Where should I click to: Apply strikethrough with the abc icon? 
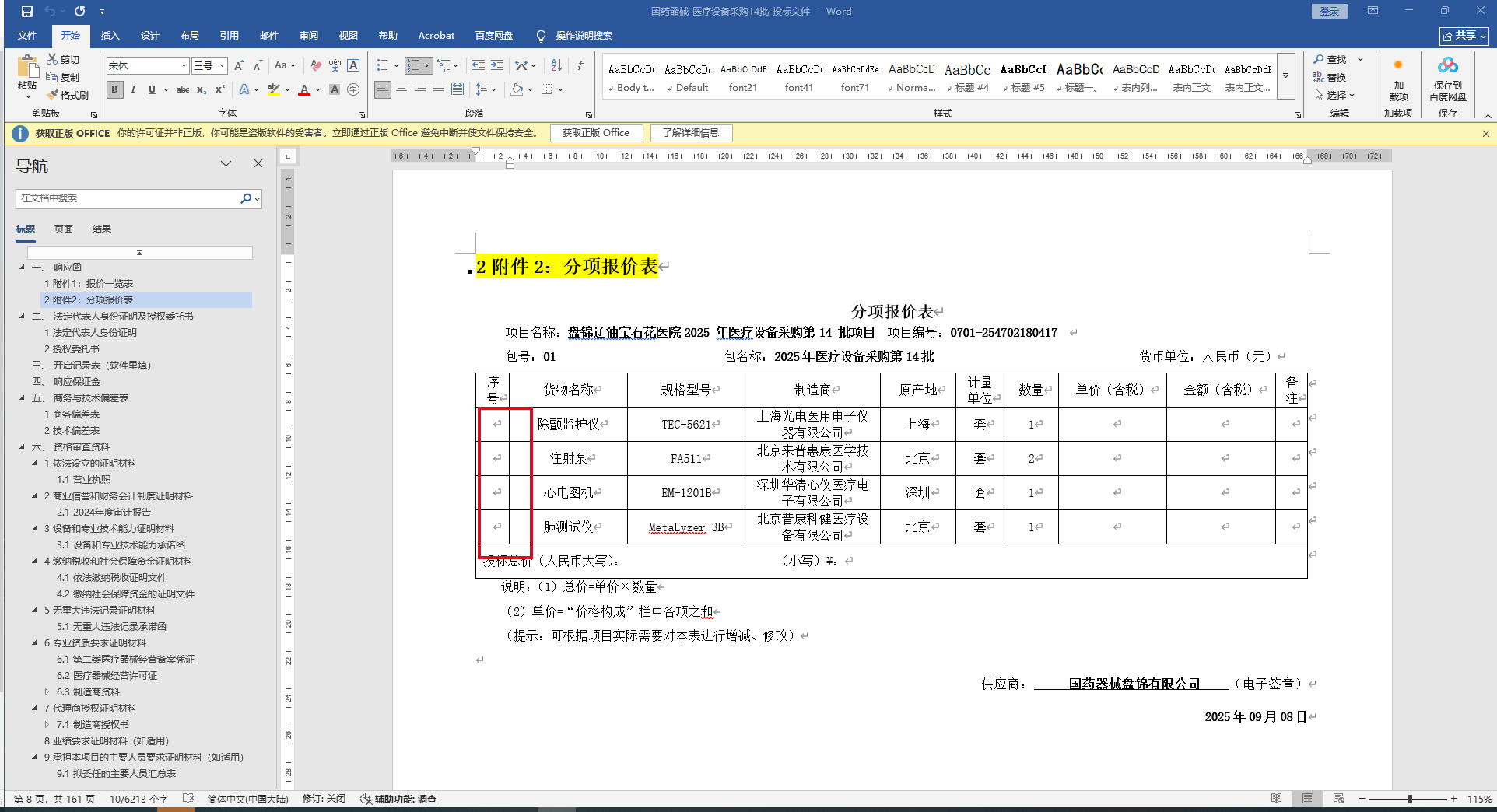183,89
